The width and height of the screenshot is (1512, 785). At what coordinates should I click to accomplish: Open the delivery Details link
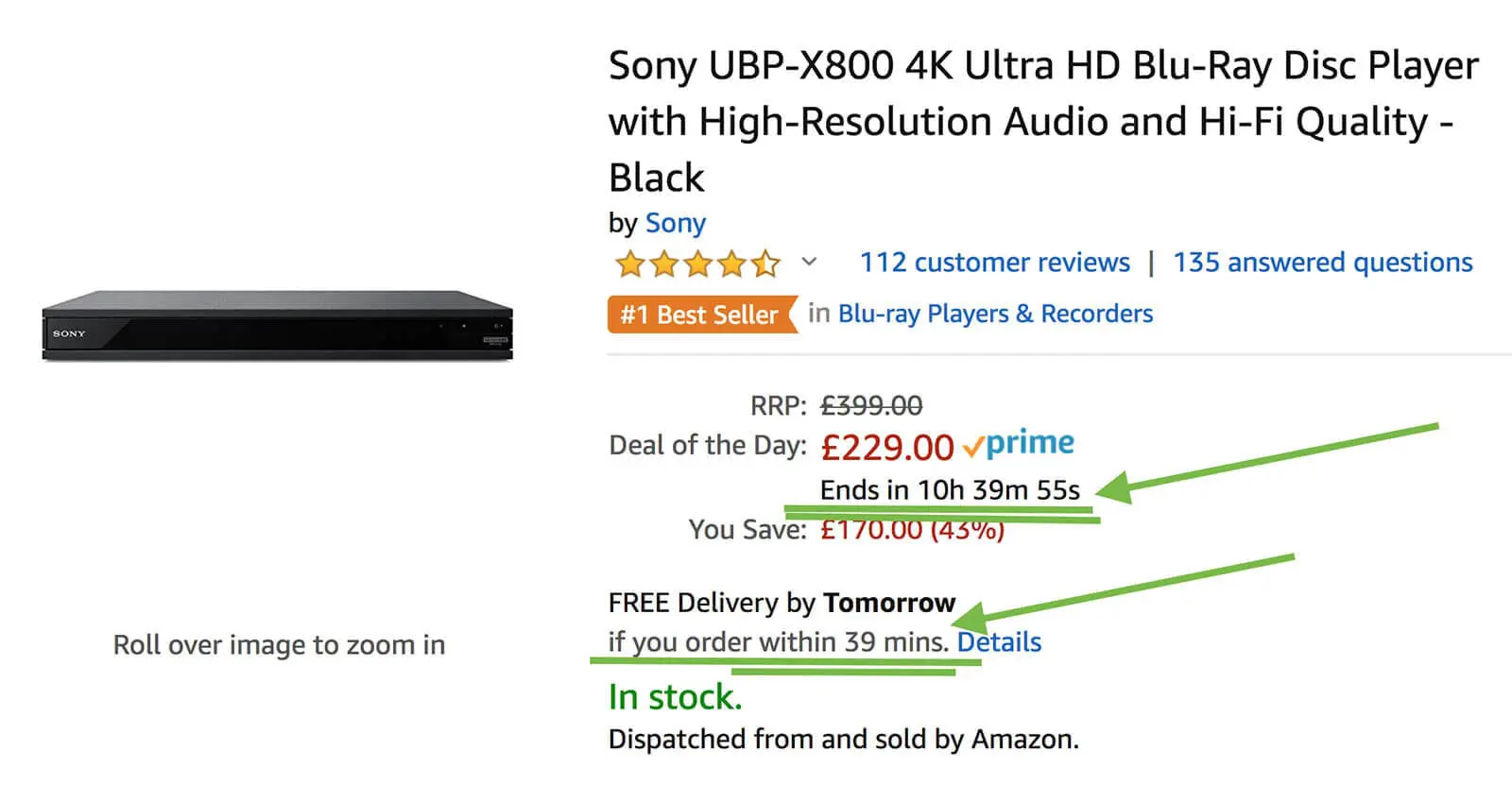pos(999,642)
